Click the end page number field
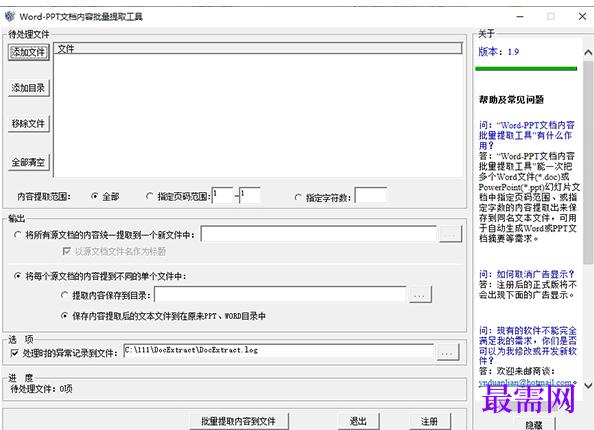Screen dimensions: 594x430 (250, 195)
